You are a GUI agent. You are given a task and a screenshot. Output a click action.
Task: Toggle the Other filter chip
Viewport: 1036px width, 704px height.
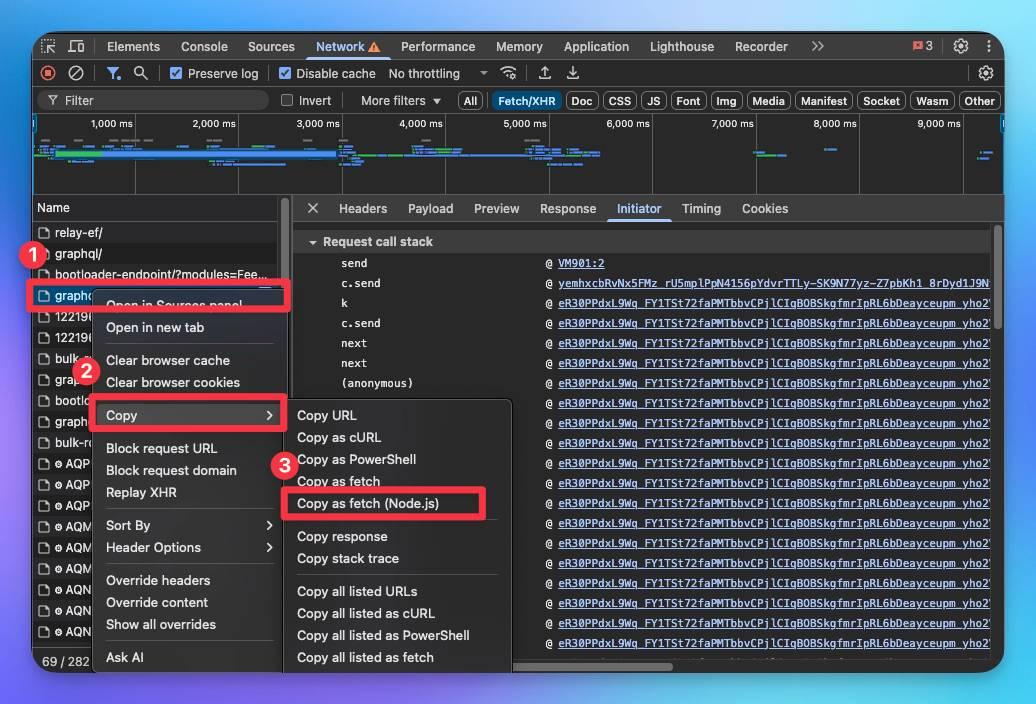pos(979,101)
